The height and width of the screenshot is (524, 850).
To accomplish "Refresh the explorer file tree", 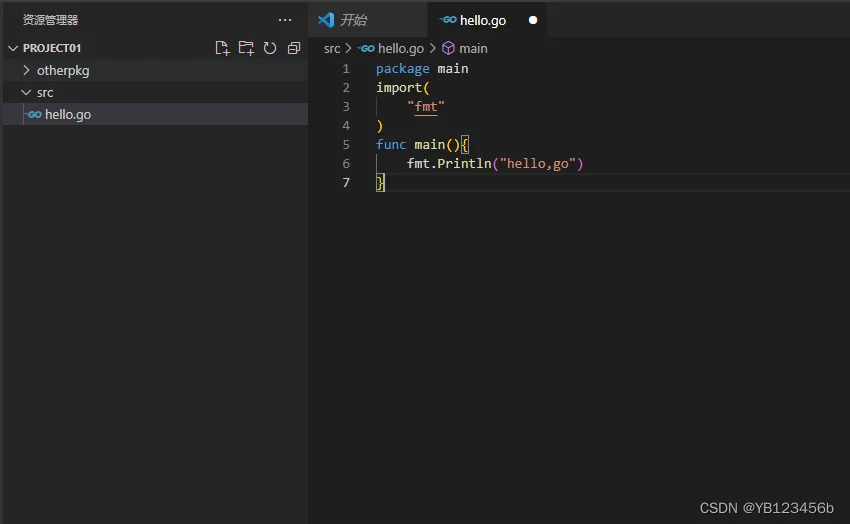I will pos(270,48).
